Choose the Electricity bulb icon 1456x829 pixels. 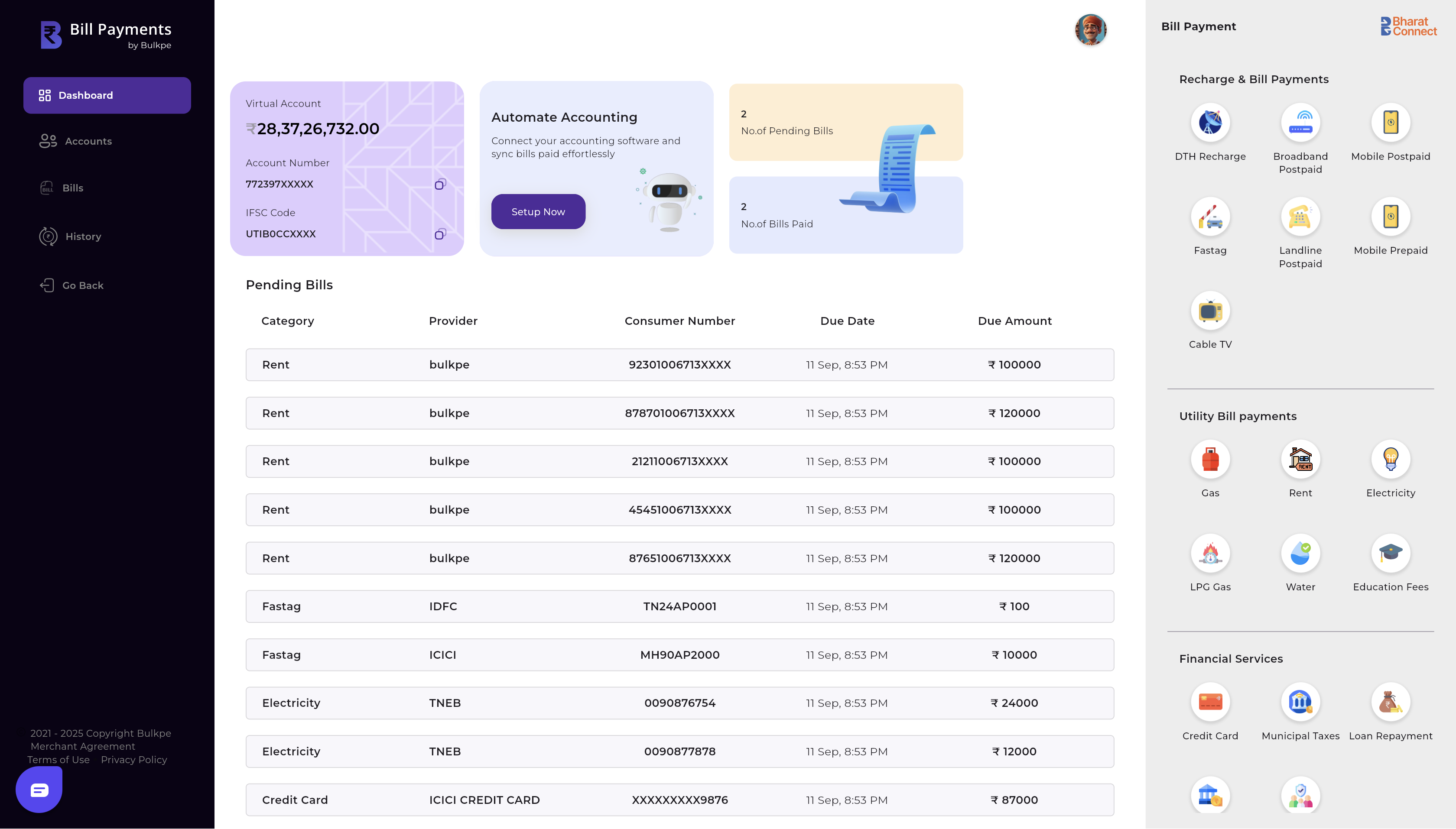[1391, 459]
